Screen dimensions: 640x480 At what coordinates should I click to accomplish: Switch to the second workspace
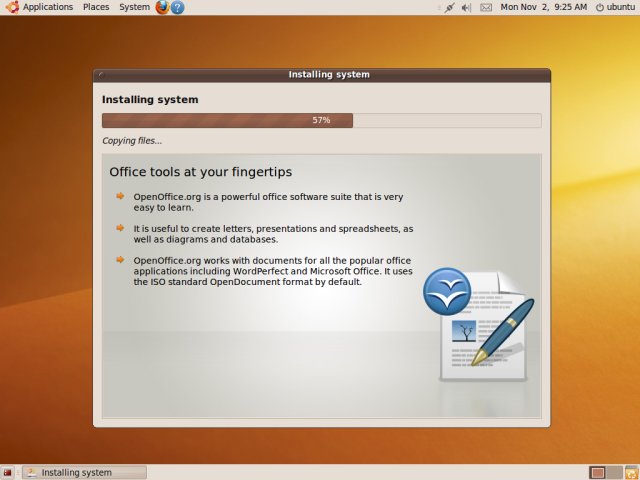tap(614, 473)
